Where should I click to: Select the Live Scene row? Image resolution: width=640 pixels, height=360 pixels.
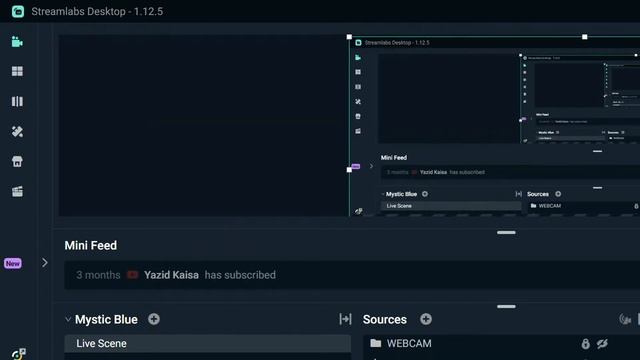tap(207, 344)
